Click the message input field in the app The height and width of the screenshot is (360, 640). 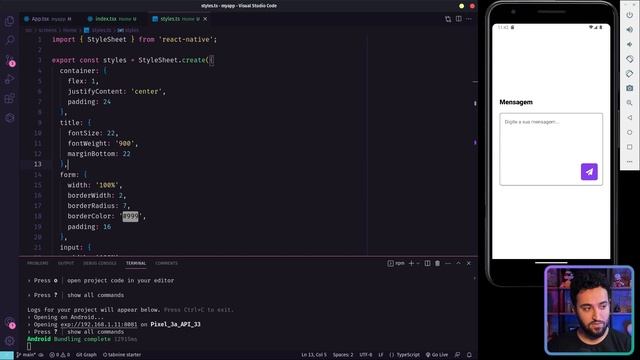pyautogui.click(x=551, y=149)
